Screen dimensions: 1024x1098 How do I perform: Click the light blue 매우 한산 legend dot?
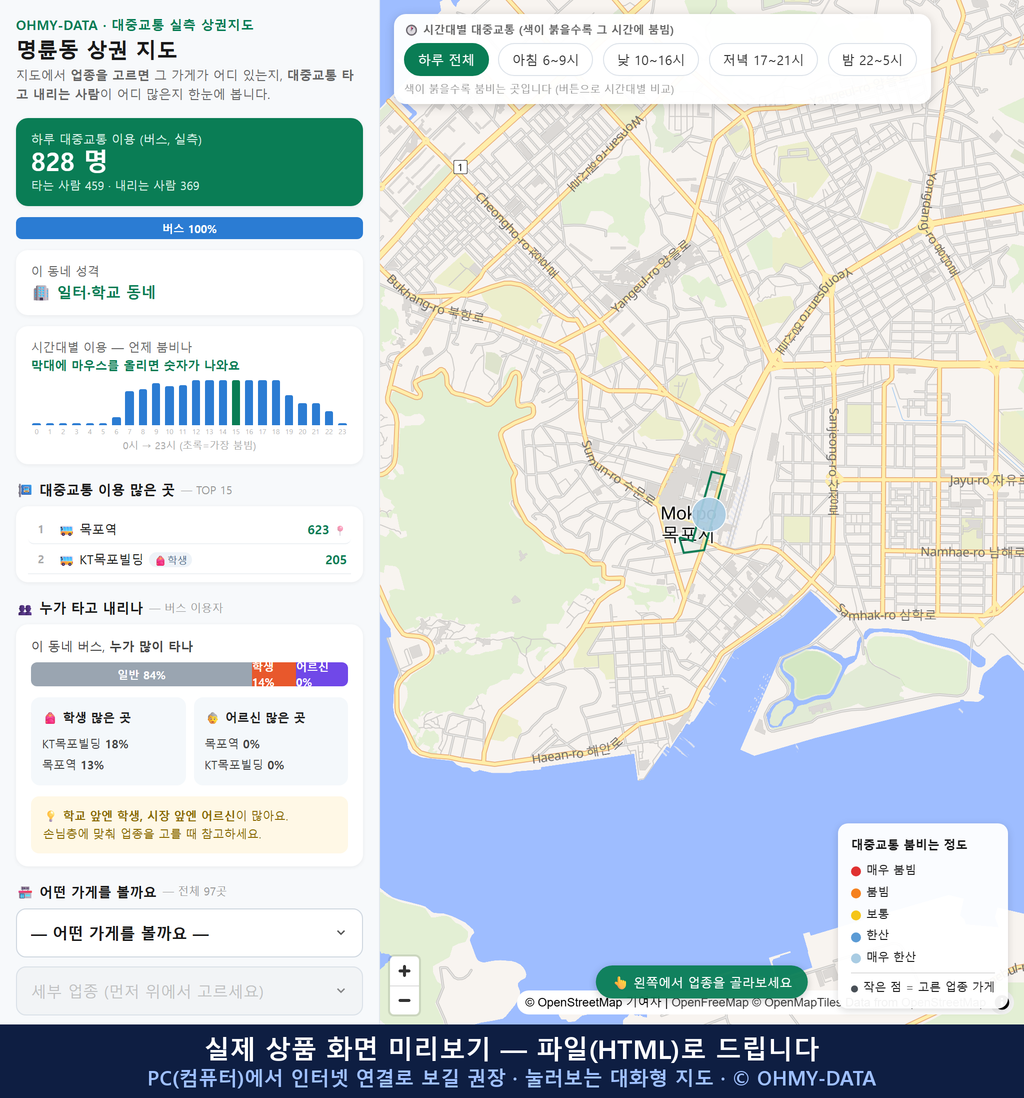click(x=855, y=958)
